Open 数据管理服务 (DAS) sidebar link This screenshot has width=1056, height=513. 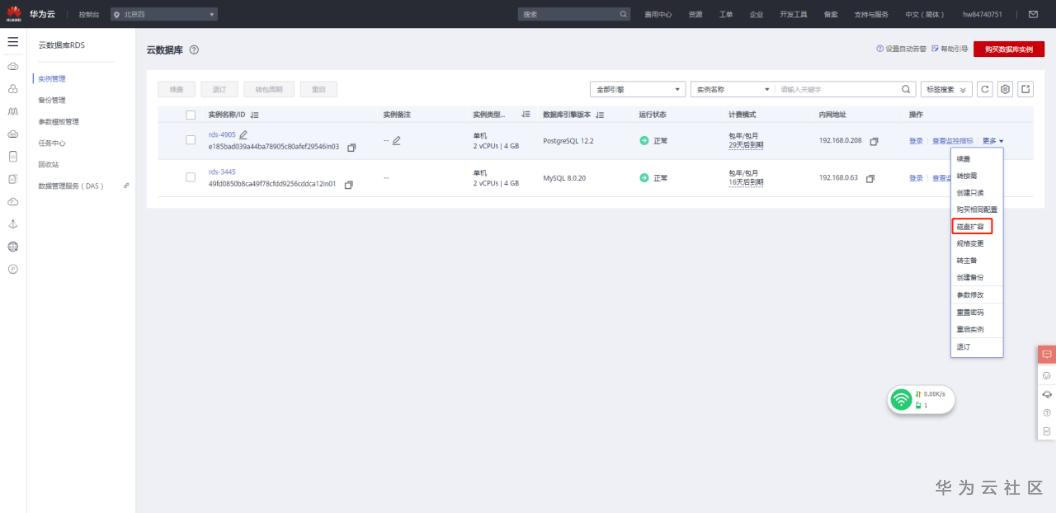[x=71, y=186]
